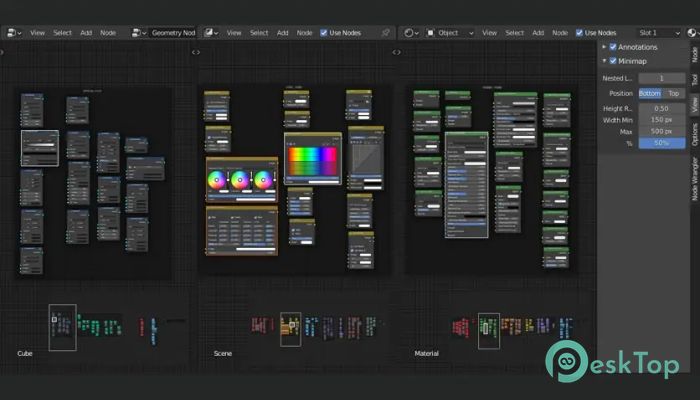
Task: Uncheck the Annotations checkbox
Action: click(x=613, y=47)
